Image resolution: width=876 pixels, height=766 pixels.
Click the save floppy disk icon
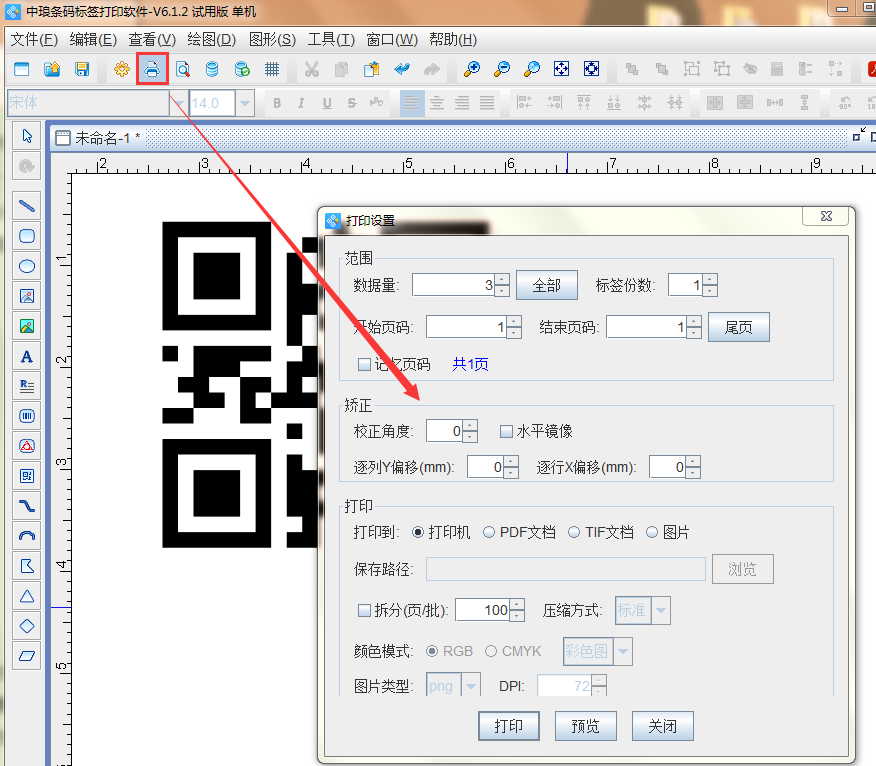tap(82, 69)
